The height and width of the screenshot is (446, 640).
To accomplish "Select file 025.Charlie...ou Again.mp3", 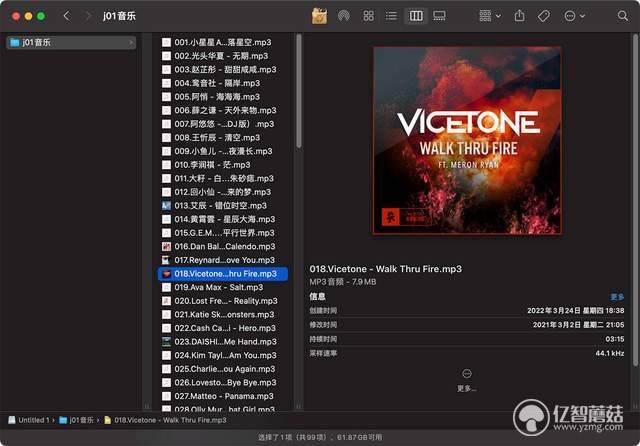I will [x=223, y=369].
